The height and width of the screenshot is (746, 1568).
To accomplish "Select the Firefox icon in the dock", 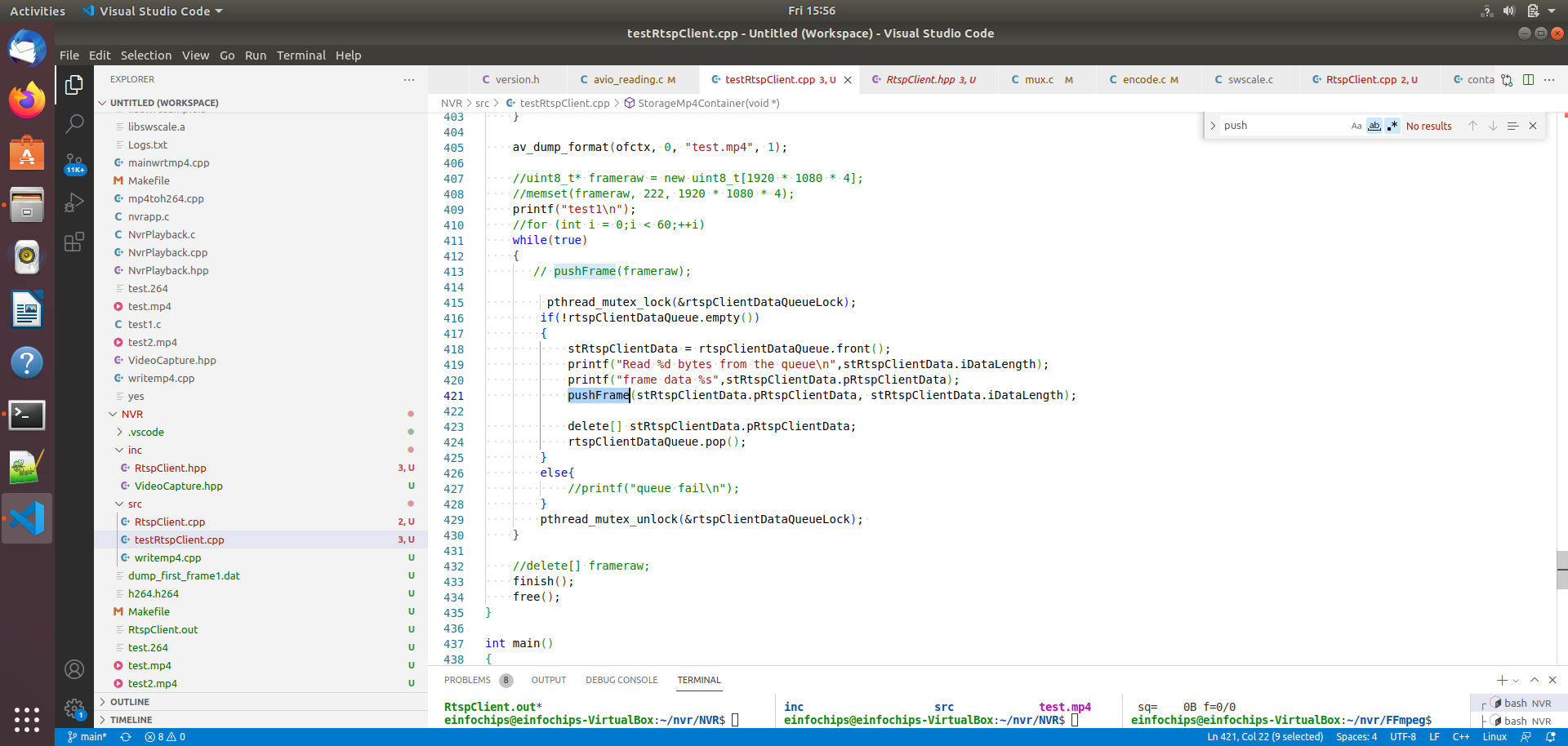I will 27,100.
